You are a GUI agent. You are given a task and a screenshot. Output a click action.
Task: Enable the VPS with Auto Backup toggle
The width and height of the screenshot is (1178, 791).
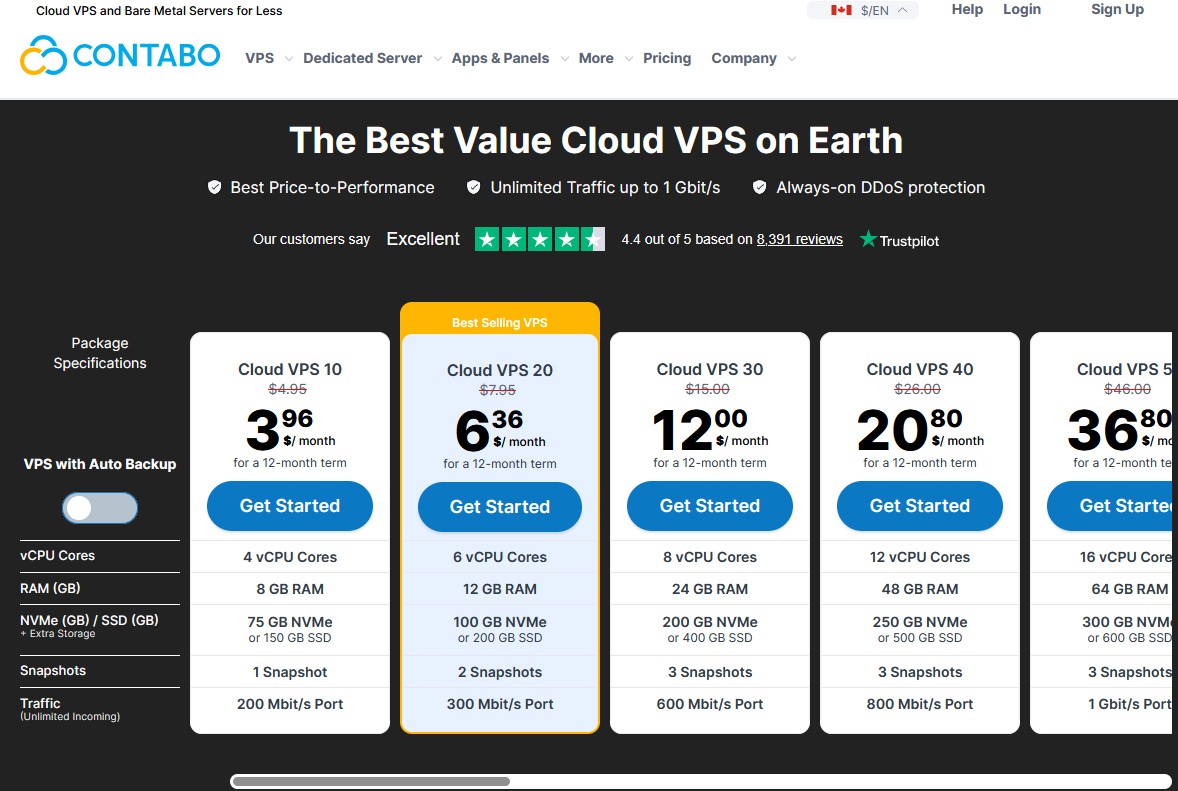point(100,508)
